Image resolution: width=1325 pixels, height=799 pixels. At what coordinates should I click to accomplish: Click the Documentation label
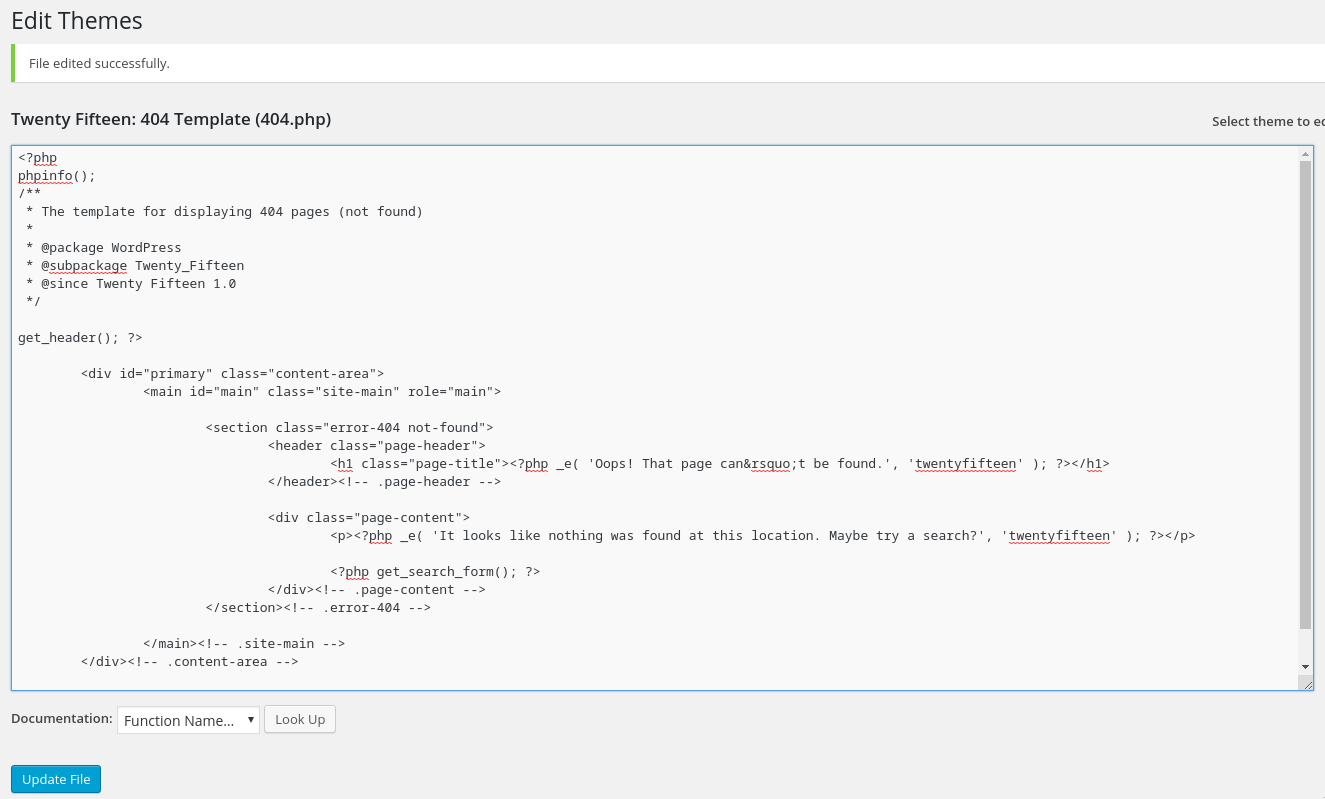[61, 719]
